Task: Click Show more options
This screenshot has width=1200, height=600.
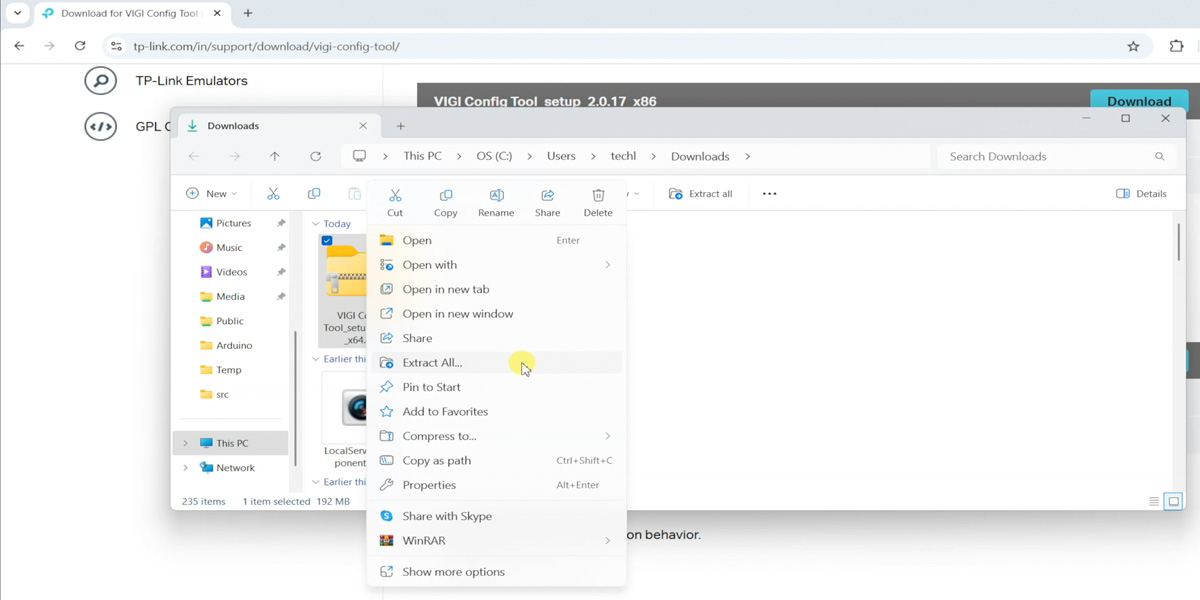Action: 496,572
